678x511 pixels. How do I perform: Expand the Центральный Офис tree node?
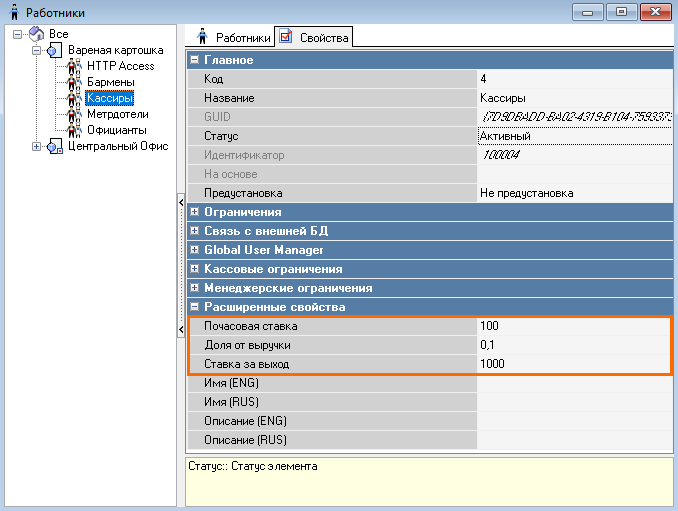pyautogui.click(x=37, y=147)
